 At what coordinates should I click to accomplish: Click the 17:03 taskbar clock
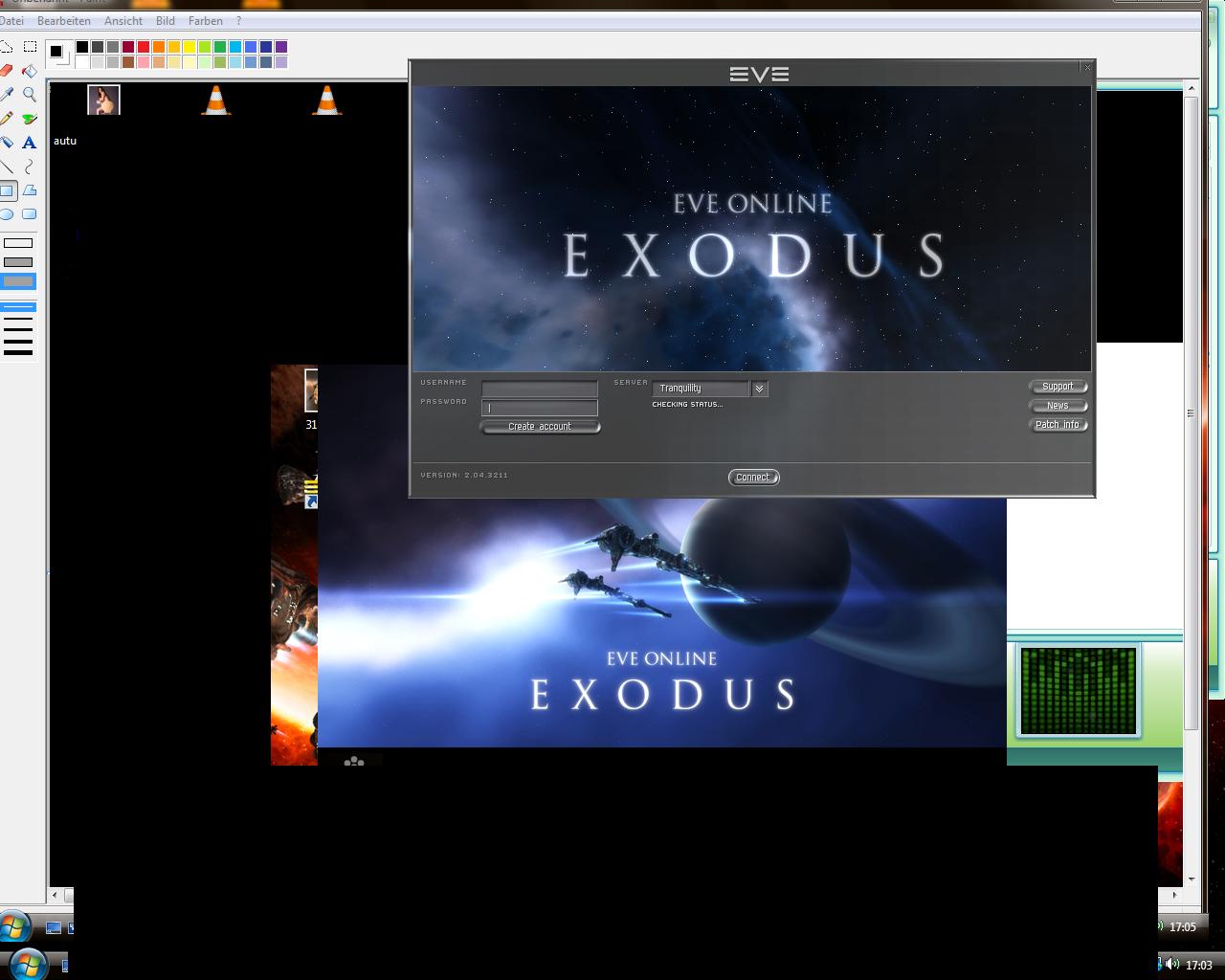coord(1198,965)
